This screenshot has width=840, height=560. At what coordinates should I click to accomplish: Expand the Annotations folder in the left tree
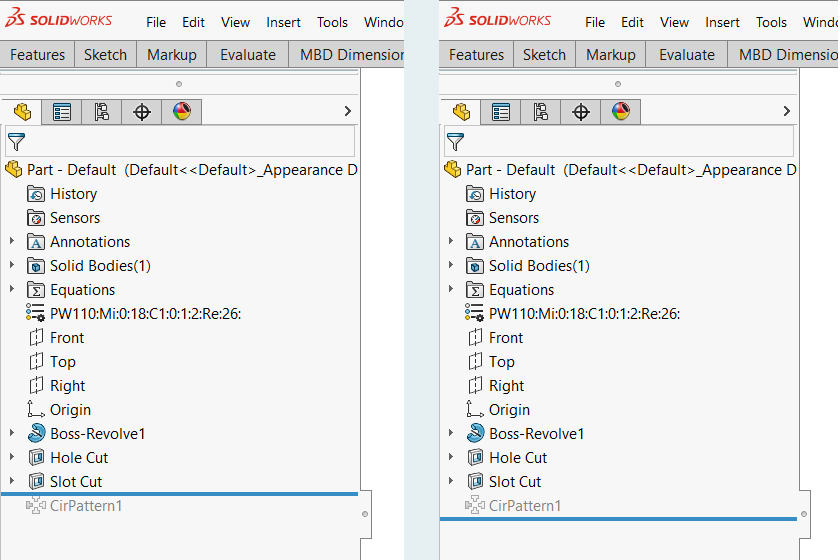pos(12,242)
